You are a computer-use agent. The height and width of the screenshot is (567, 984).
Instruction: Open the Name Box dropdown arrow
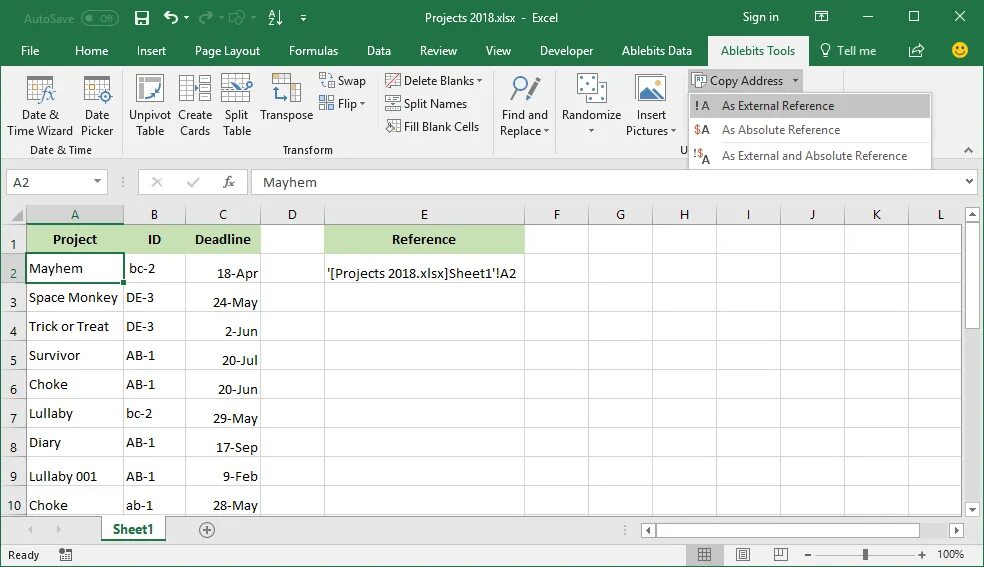[97, 182]
